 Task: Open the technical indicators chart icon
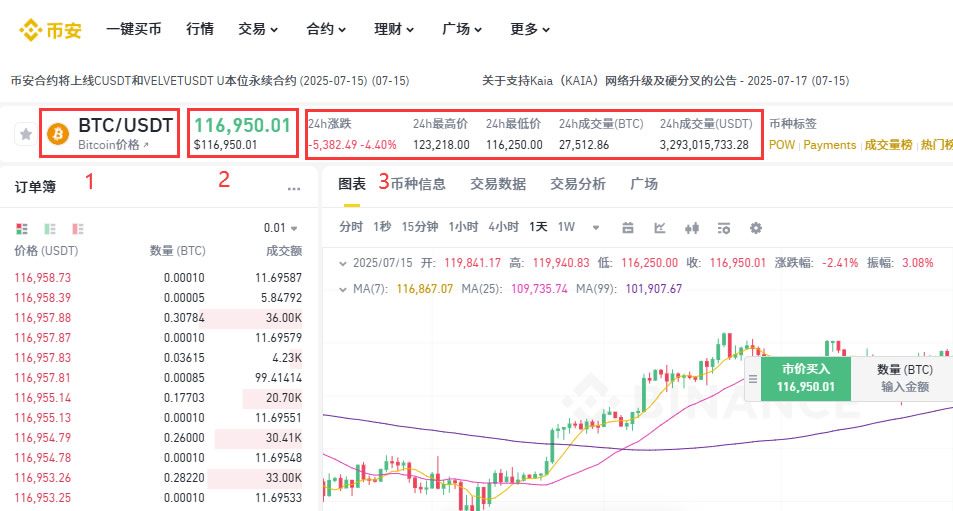(659, 228)
